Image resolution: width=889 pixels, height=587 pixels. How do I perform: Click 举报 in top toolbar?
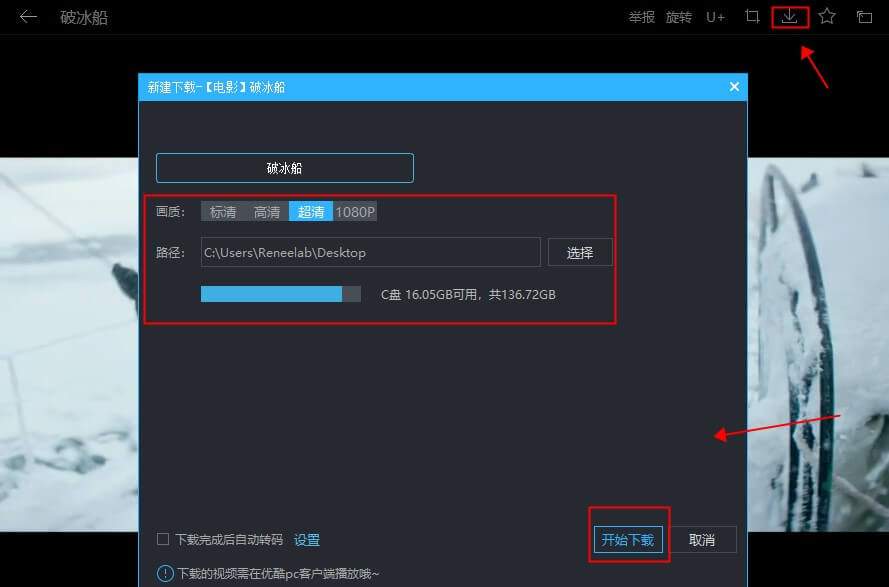point(641,17)
